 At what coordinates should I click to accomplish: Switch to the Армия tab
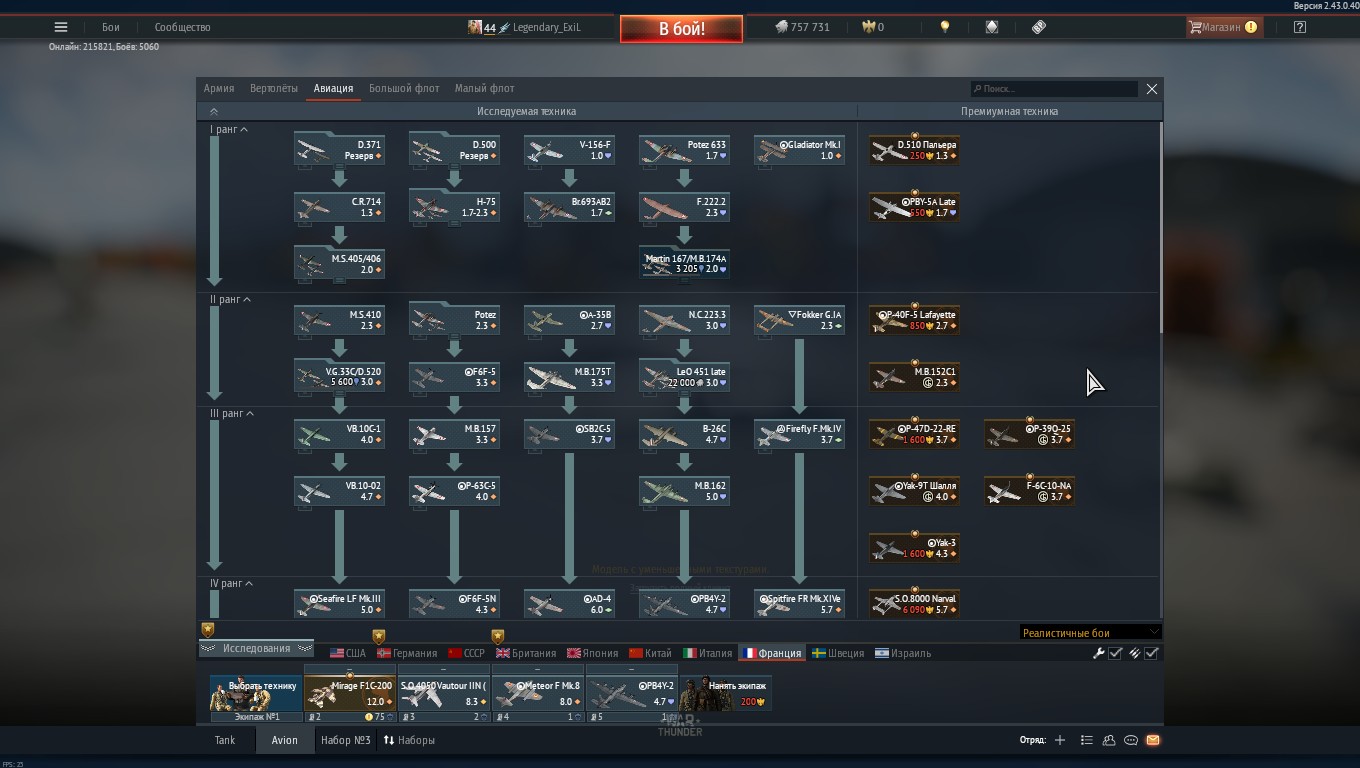click(x=219, y=88)
